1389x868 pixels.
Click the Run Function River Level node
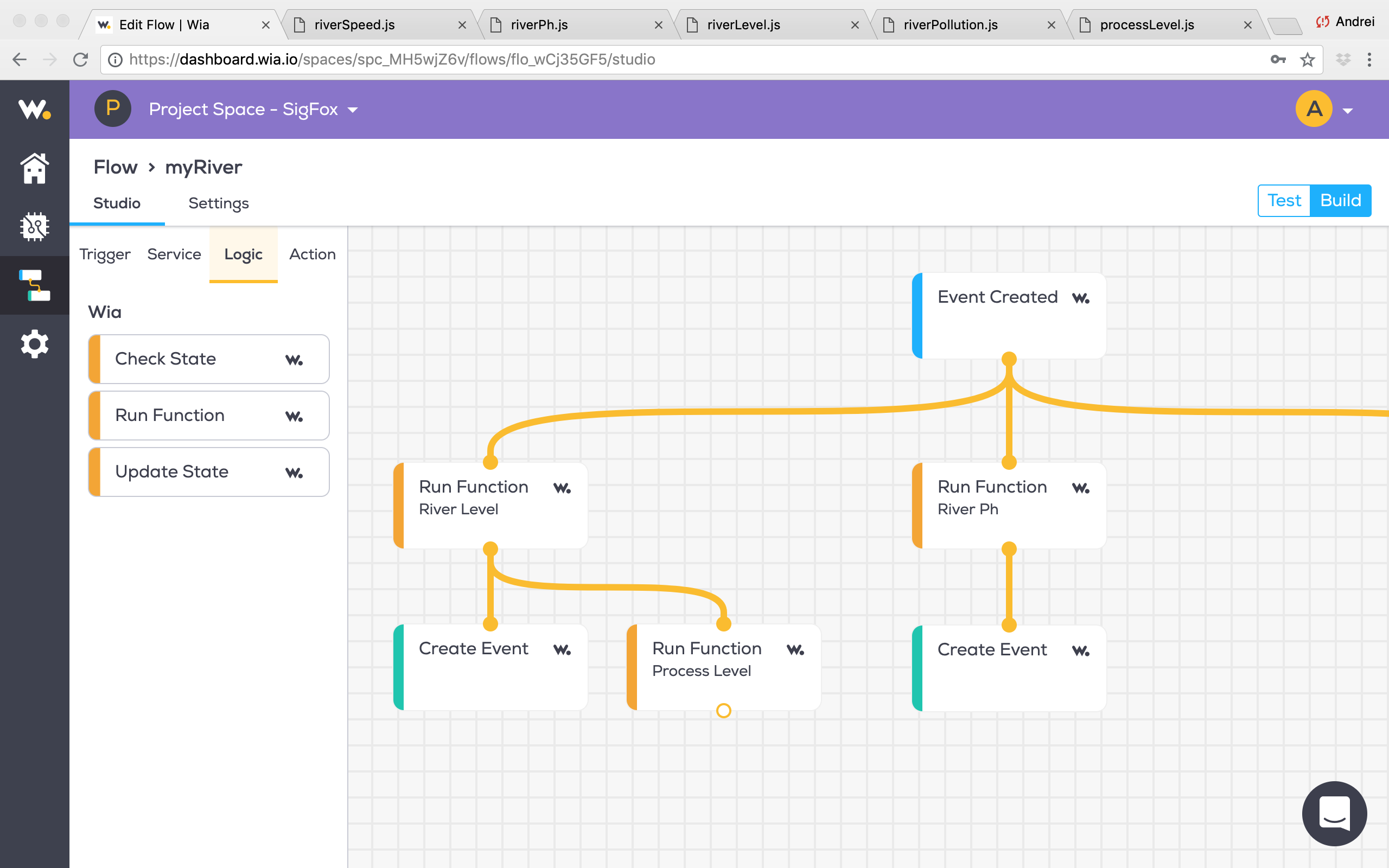click(490, 505)
